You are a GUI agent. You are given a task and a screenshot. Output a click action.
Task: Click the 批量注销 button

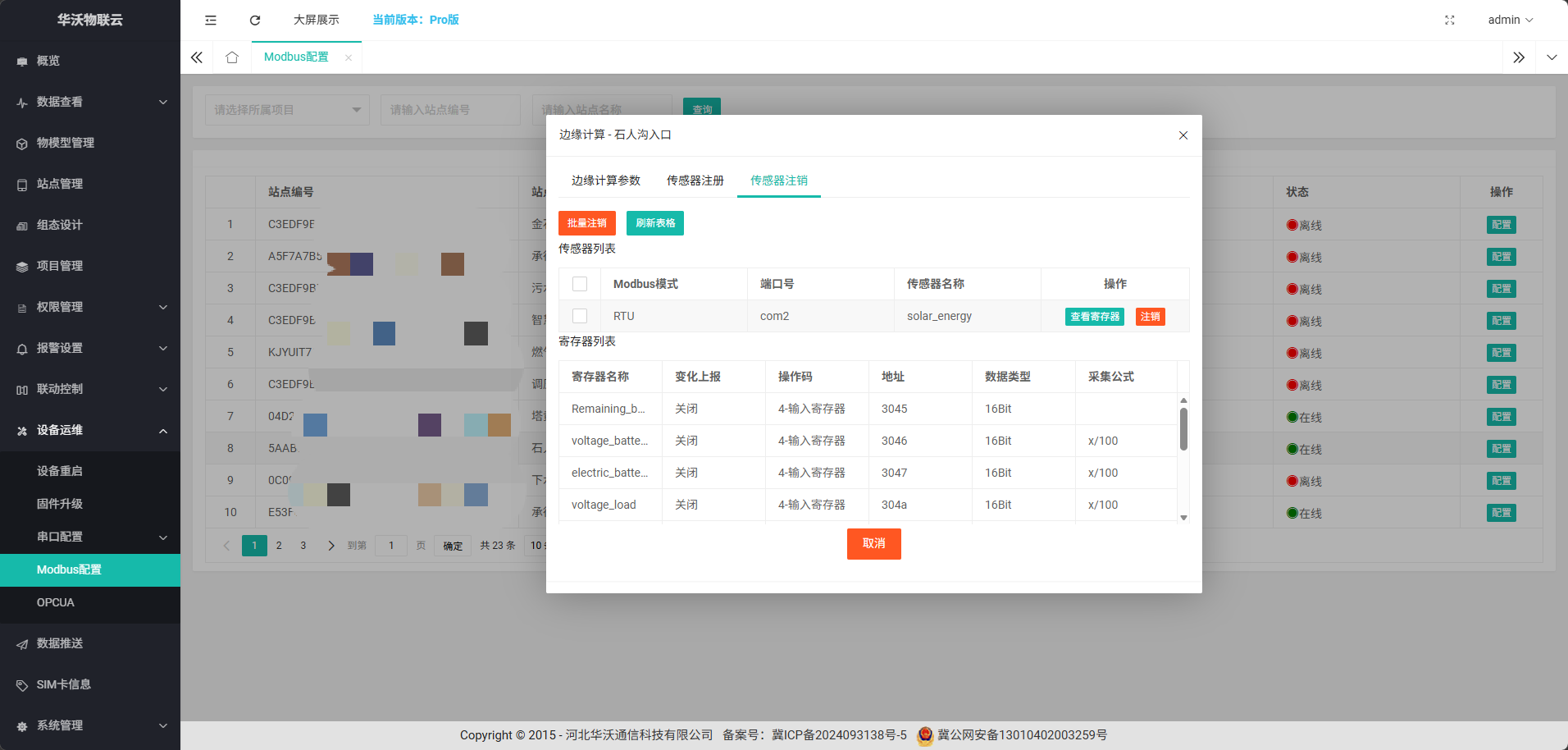586,223
